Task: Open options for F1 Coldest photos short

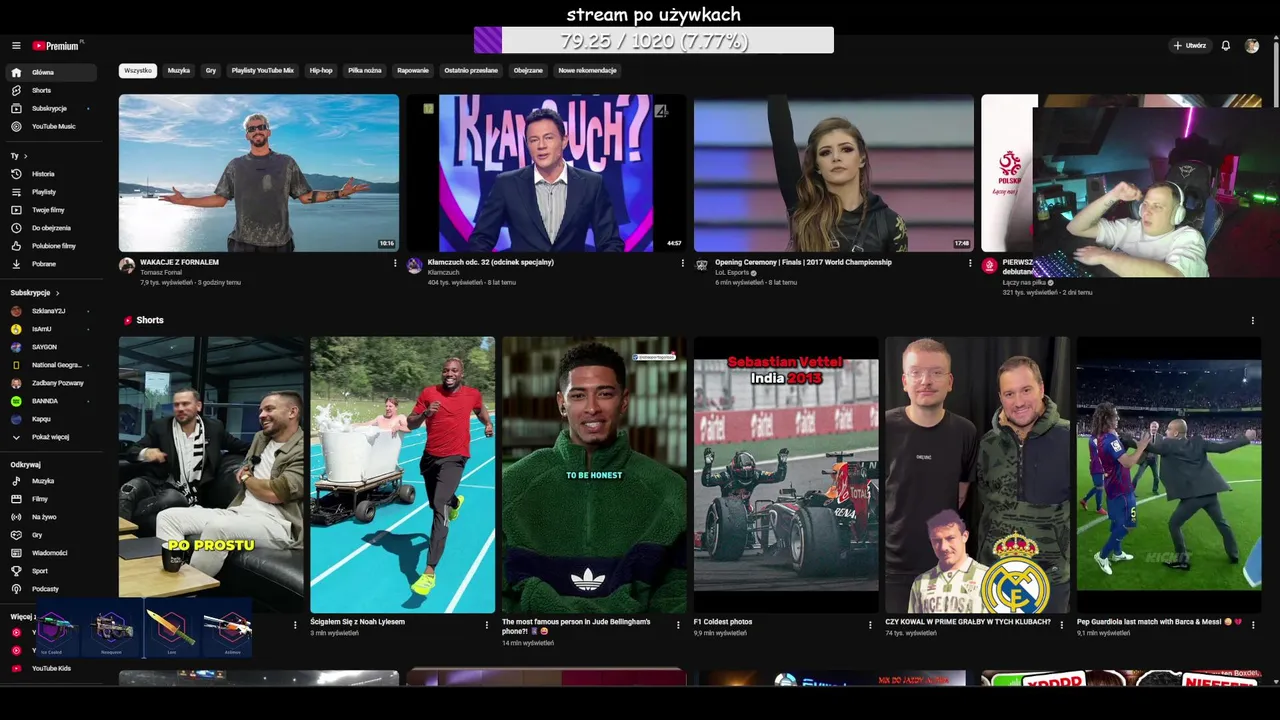Action: pos(870,625)
